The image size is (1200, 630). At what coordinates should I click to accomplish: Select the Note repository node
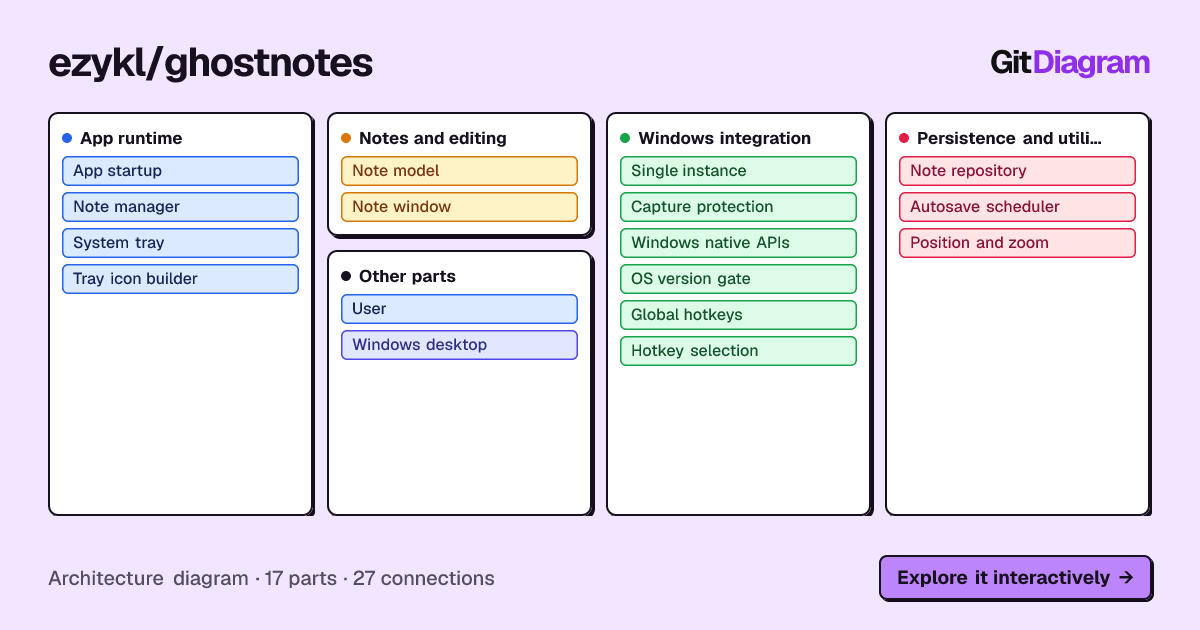1017,171
